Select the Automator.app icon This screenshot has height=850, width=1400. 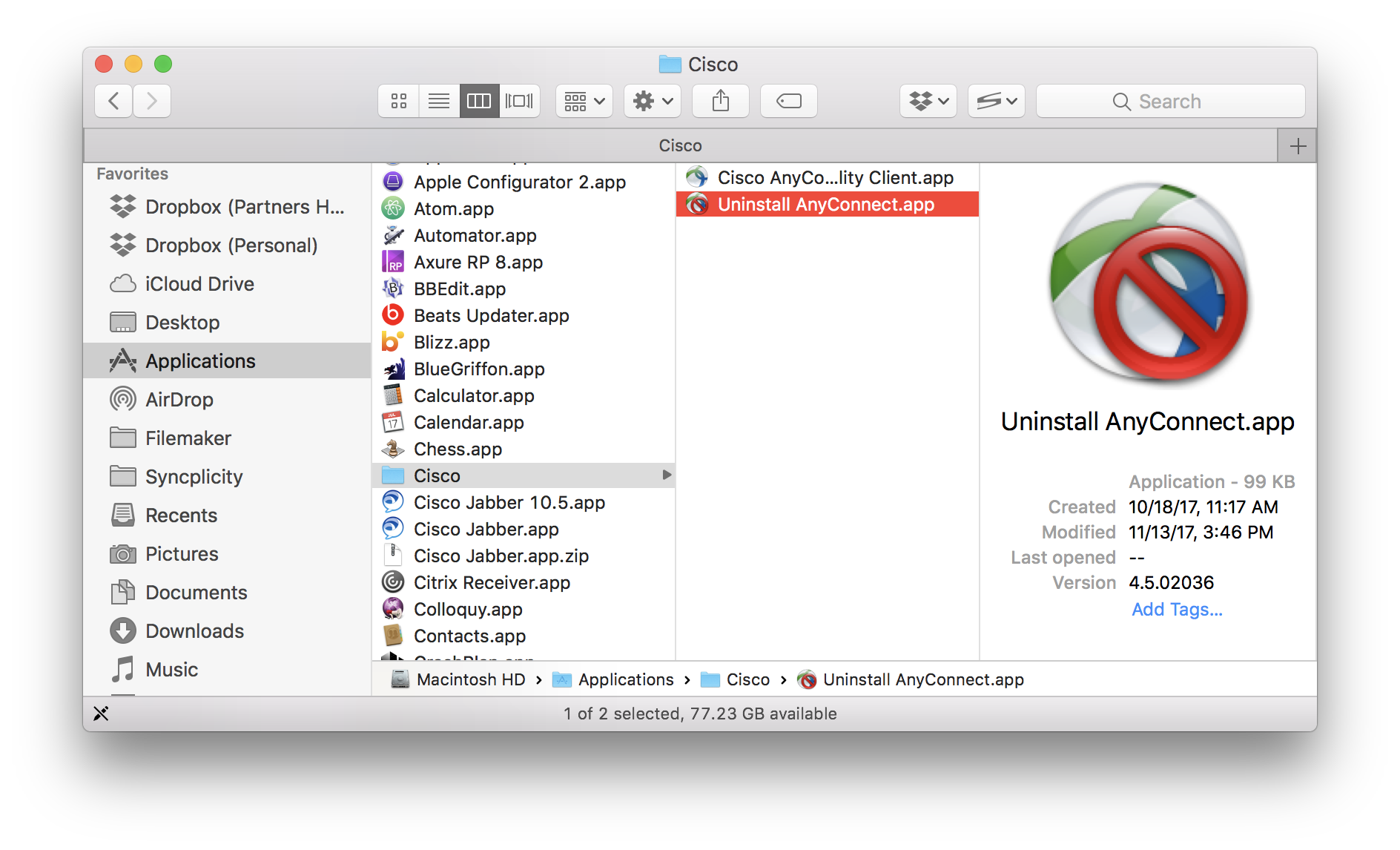393,235
